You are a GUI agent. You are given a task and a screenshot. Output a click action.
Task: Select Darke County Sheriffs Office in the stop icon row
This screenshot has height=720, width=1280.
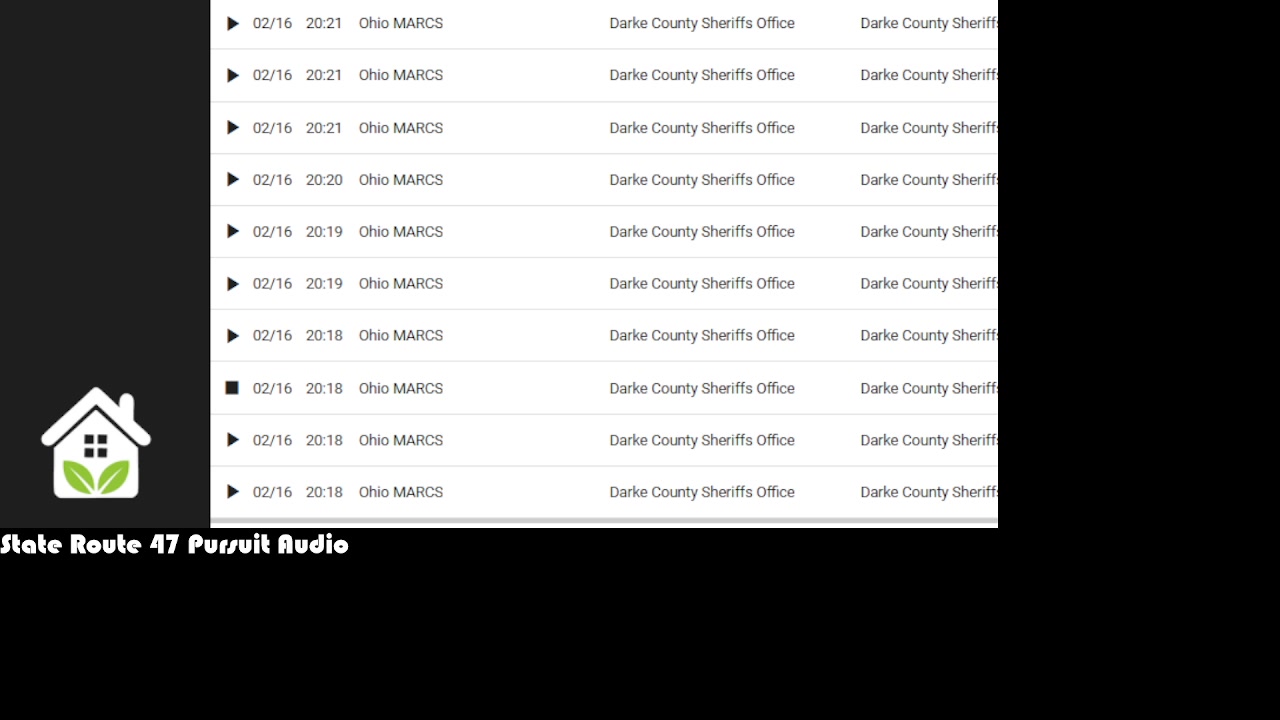(702, 388)
